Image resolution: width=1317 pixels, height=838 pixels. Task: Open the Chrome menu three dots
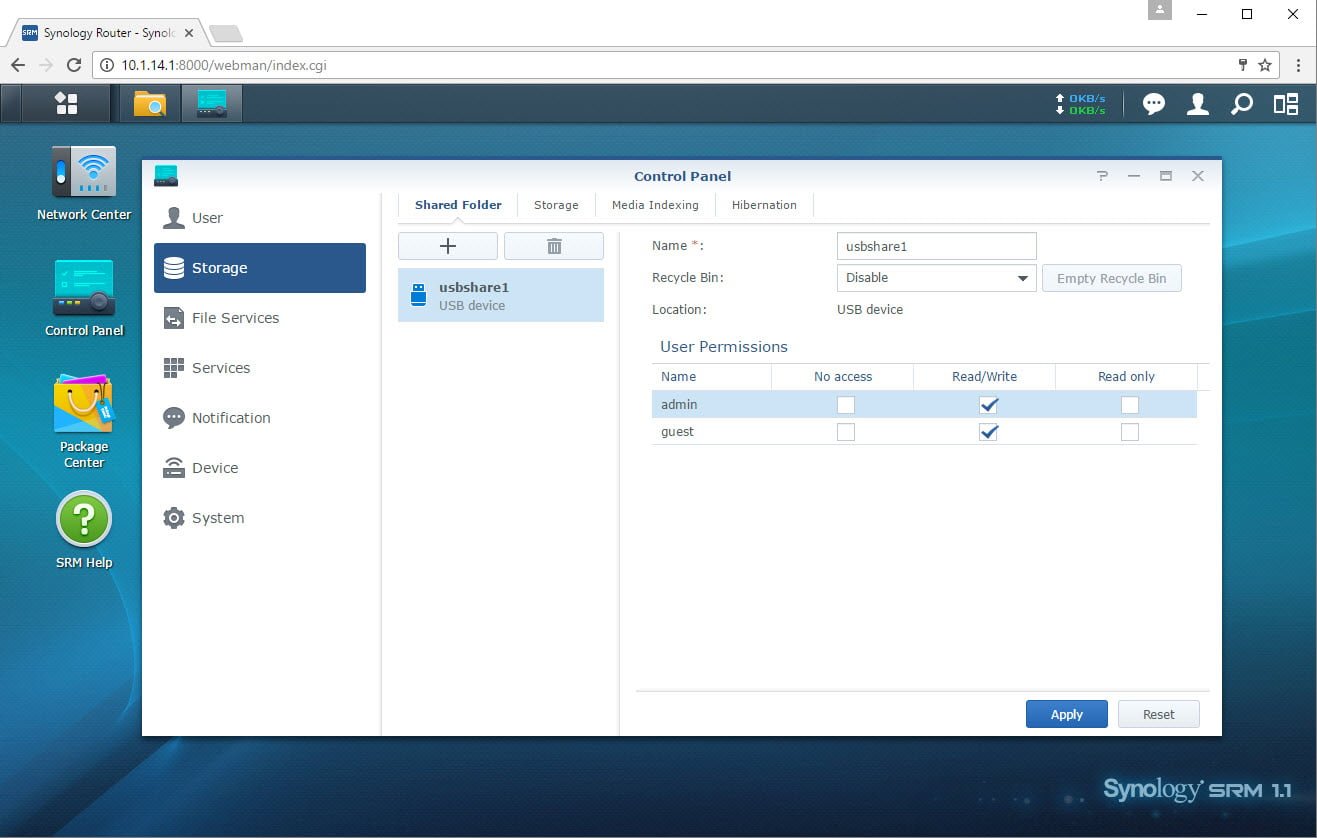(x=1298, y=65)
